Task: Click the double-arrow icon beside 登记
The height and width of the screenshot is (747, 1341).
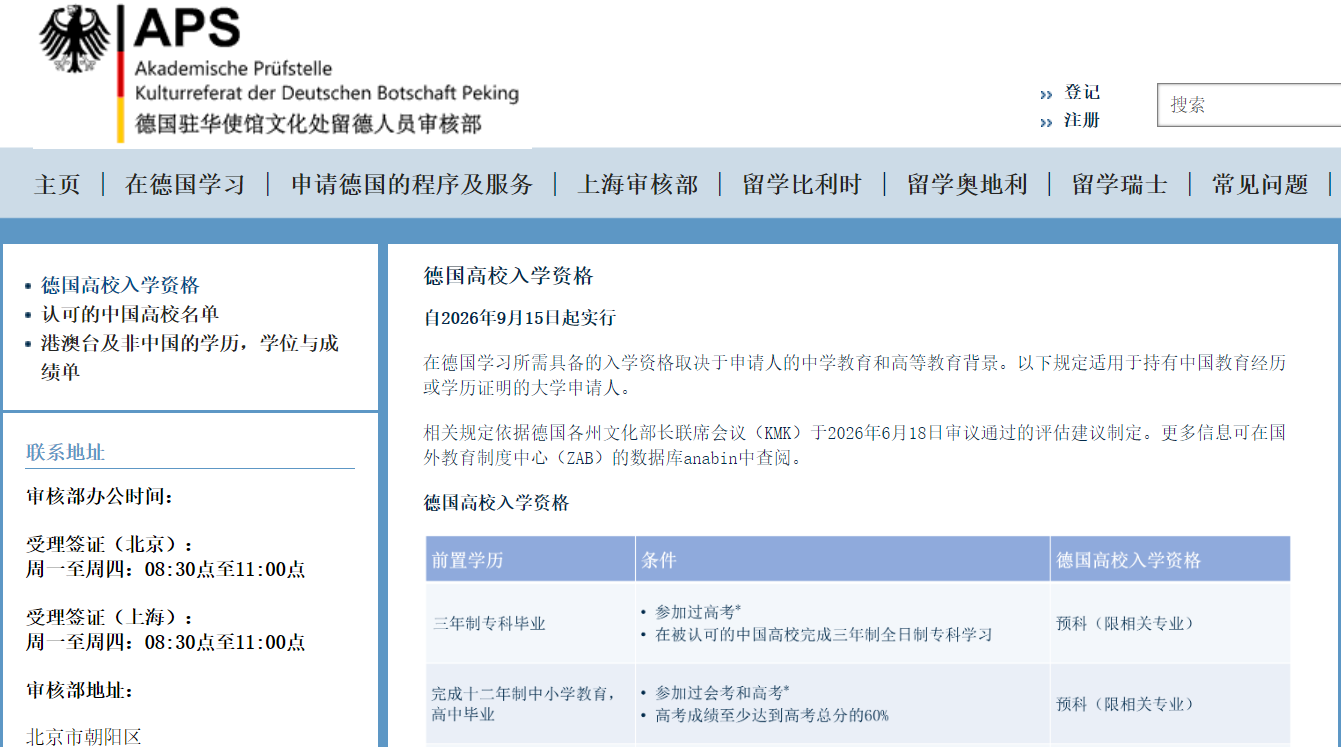Action: tap(1046, 95)
